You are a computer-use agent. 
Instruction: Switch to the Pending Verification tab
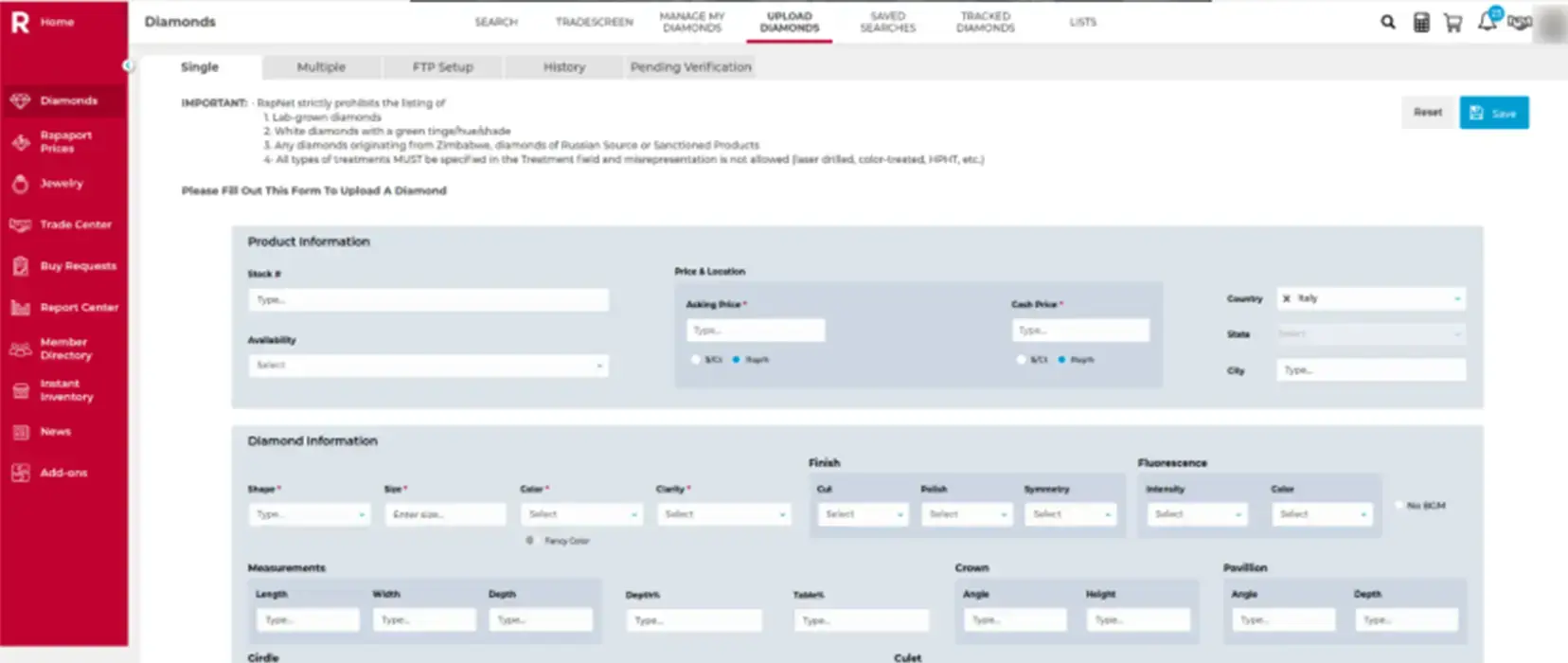pos(690,67)
